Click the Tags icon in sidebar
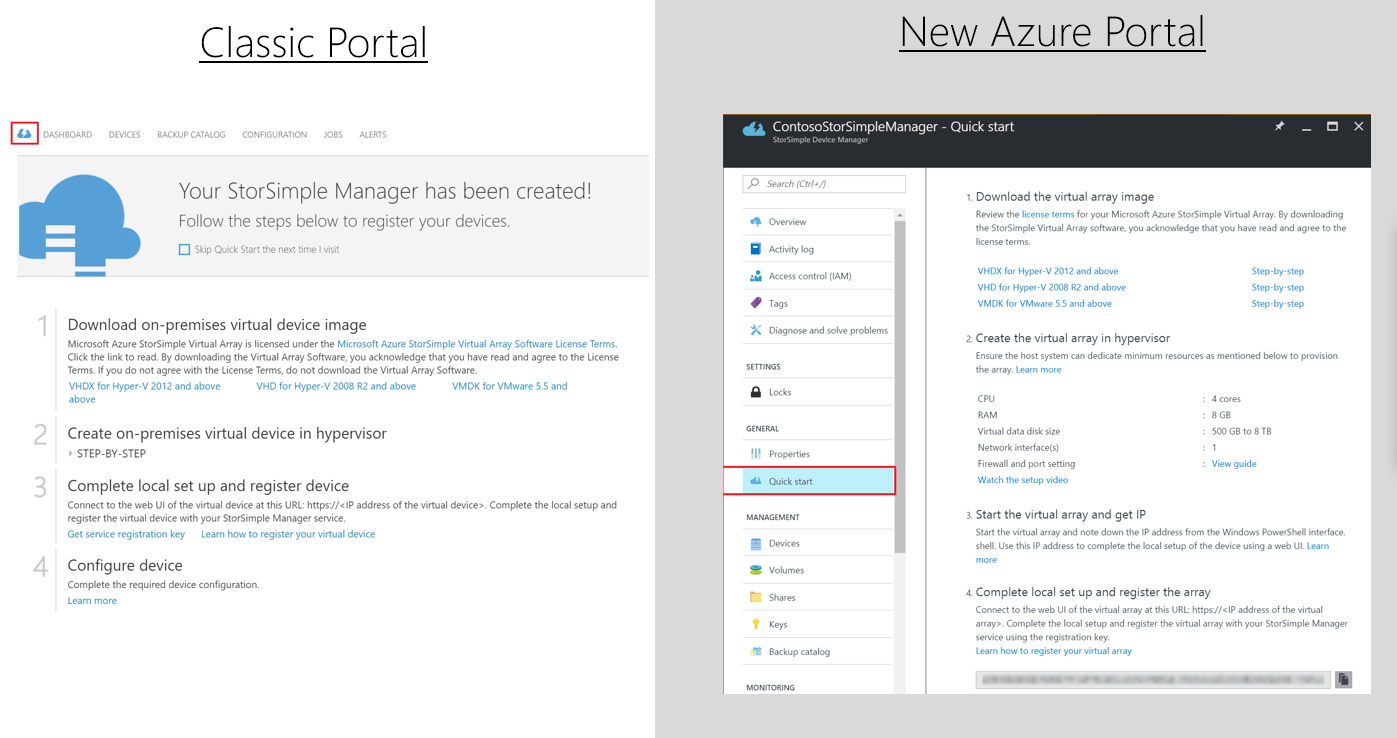This screenshot has height=738, width=1397. 756,303
